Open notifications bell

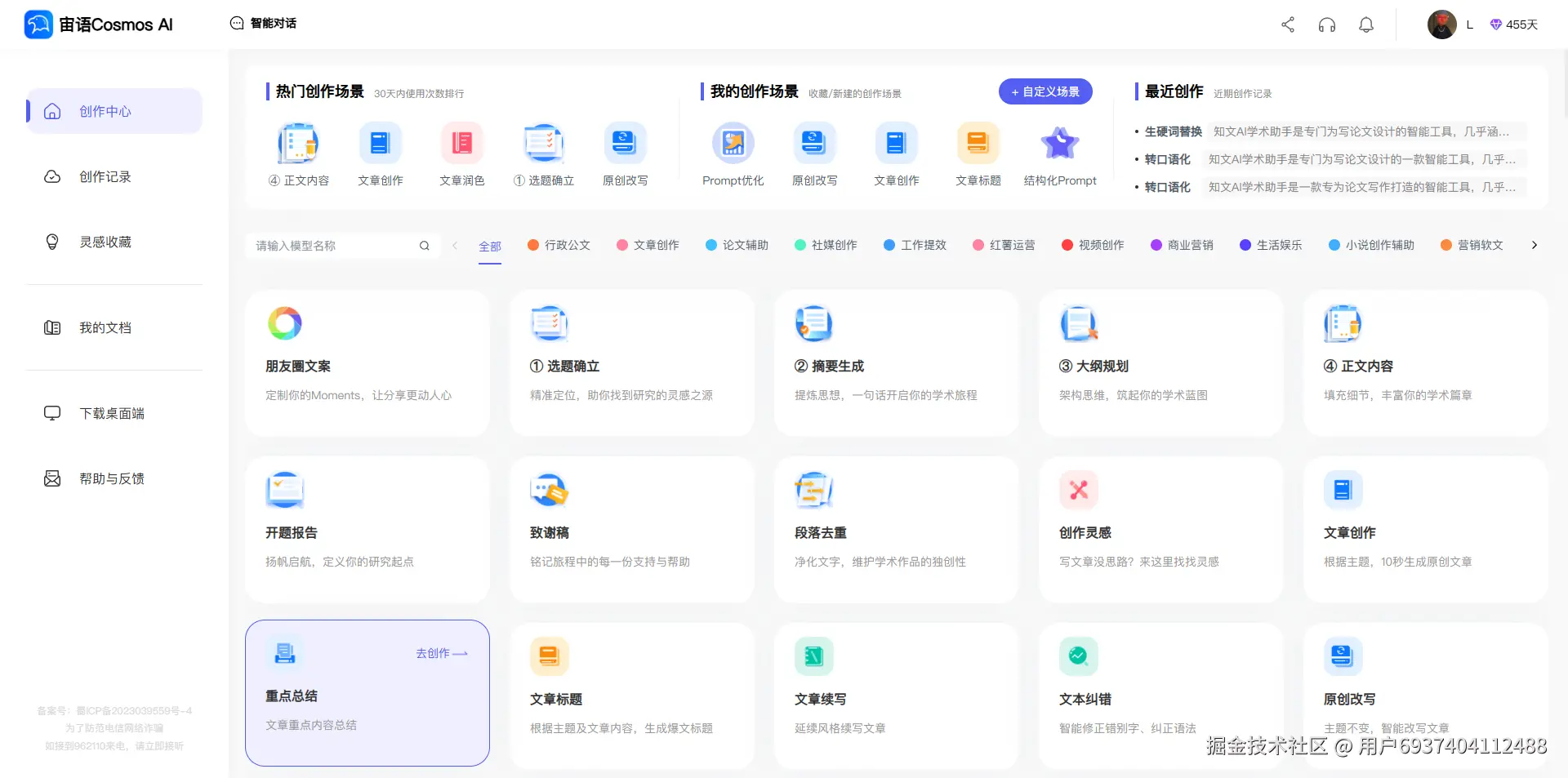coord(1366,24)
